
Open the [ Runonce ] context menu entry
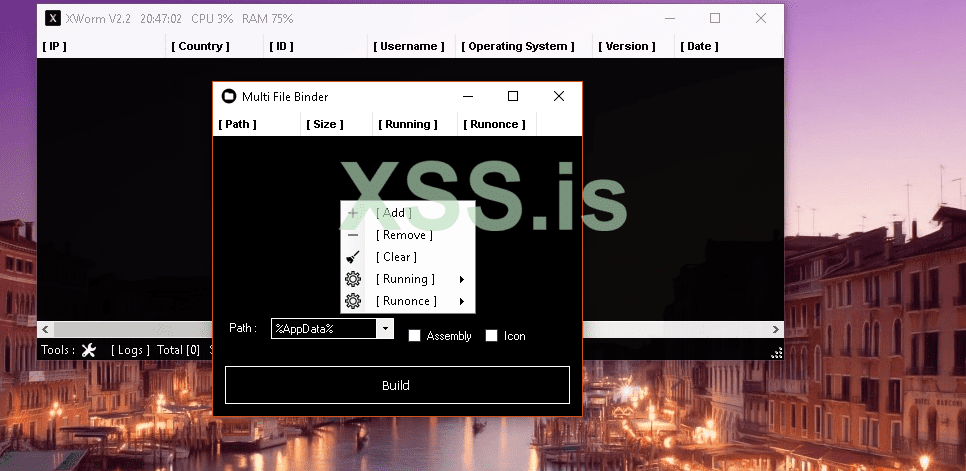click(408, 302)
